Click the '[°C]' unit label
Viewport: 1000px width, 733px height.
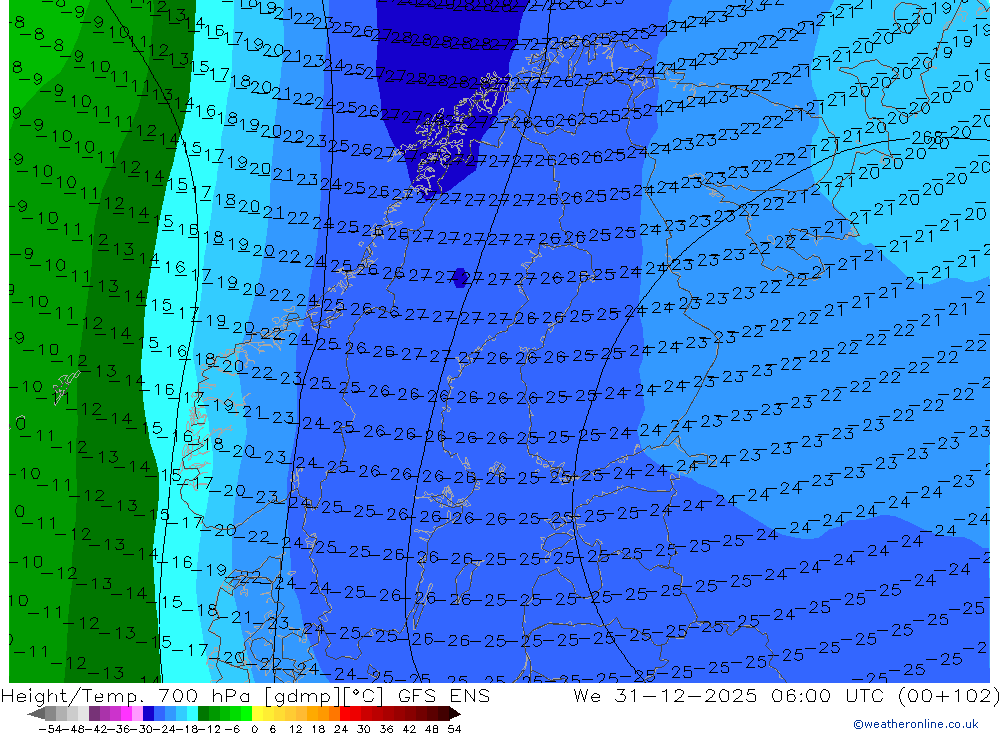click(x=363, y=696)
